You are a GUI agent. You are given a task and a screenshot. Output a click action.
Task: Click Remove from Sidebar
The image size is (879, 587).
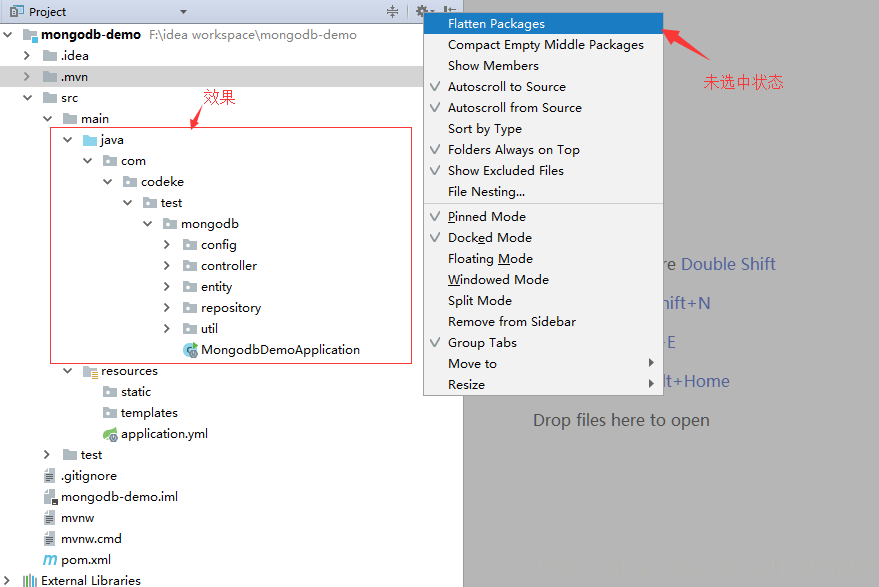point(510,321)
